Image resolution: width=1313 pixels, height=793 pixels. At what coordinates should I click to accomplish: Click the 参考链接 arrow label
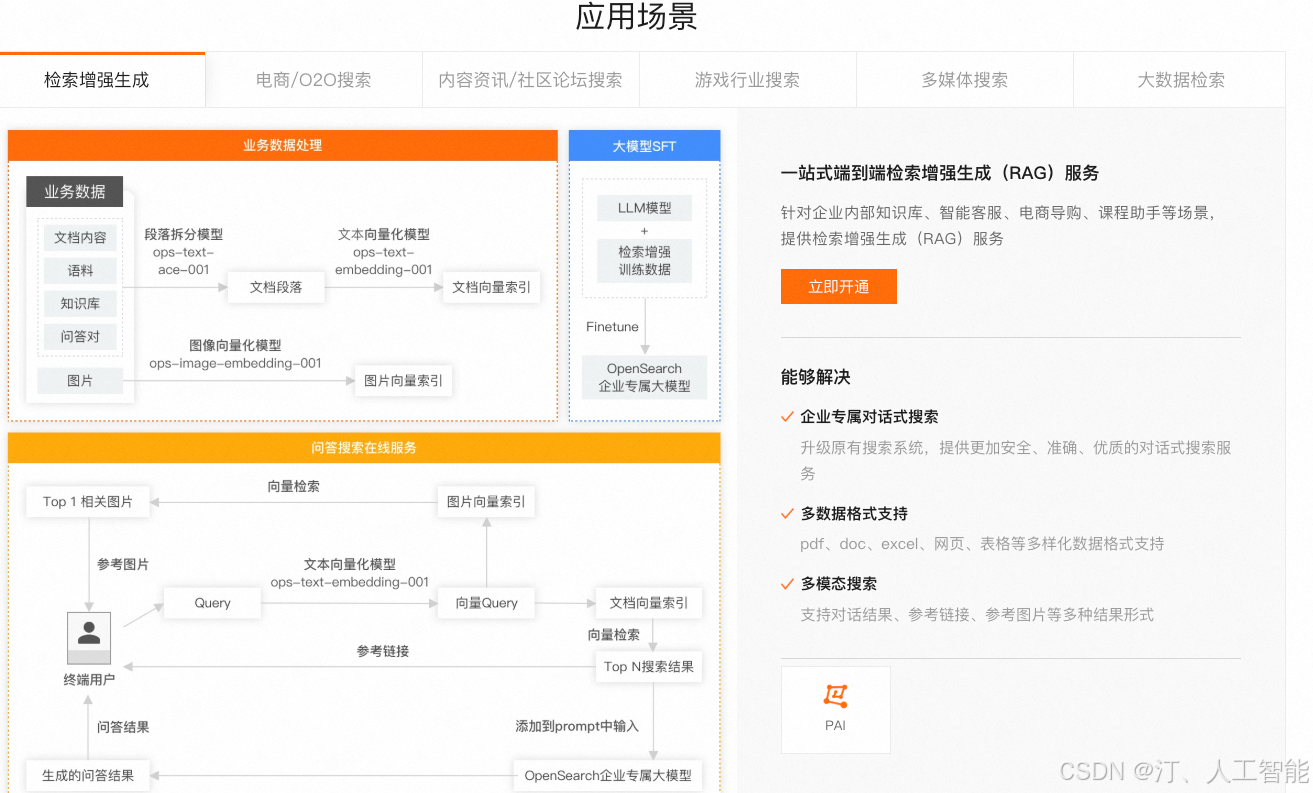(x=383, y=651)
